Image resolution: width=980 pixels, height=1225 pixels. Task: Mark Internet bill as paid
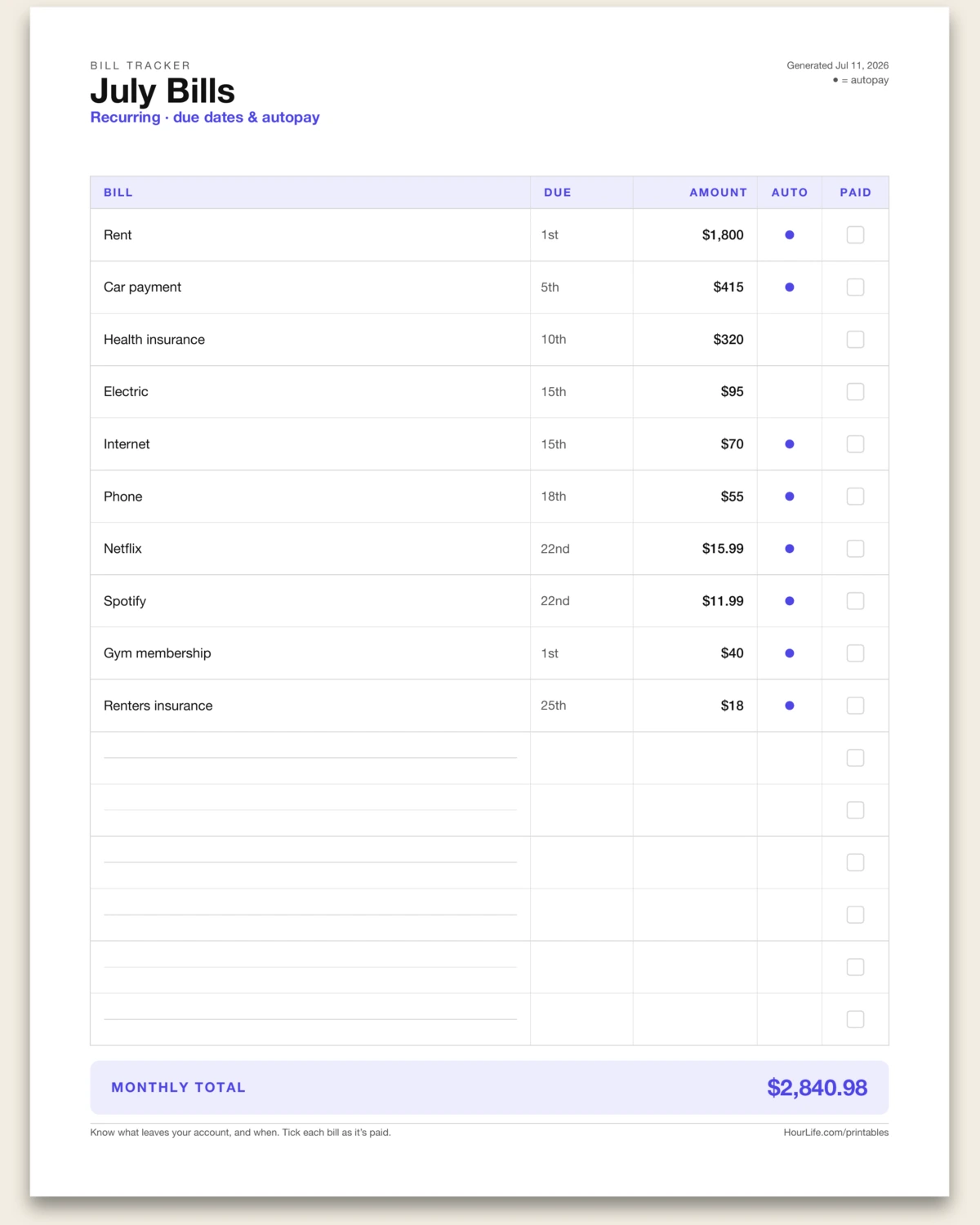coord(855,444)
